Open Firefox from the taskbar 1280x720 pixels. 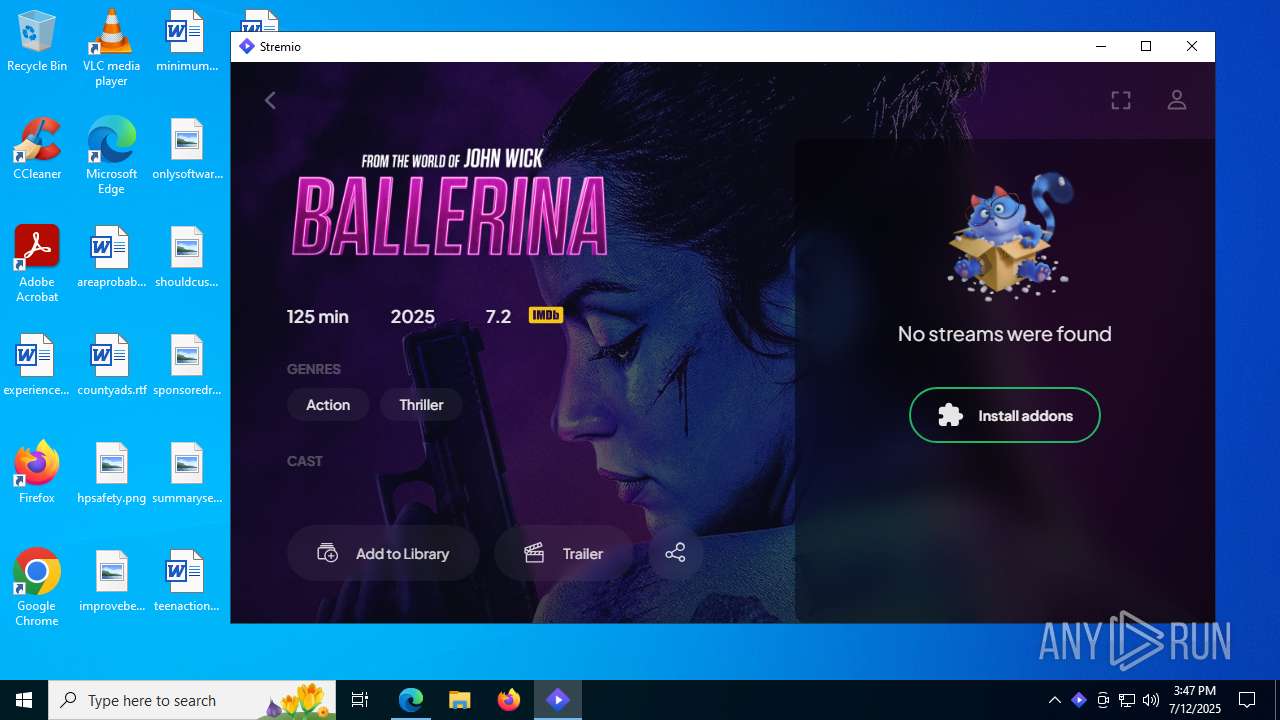[509, 700]
